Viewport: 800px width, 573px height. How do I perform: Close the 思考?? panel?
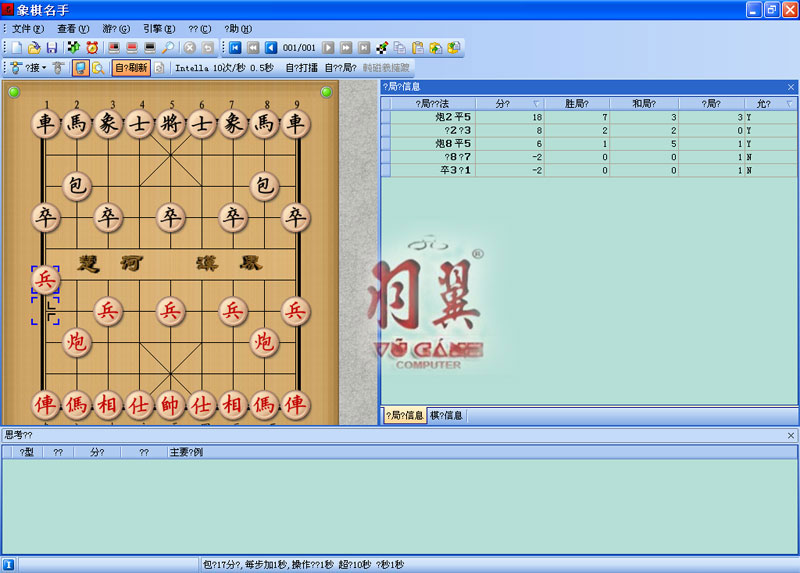(x=791, y=435)
